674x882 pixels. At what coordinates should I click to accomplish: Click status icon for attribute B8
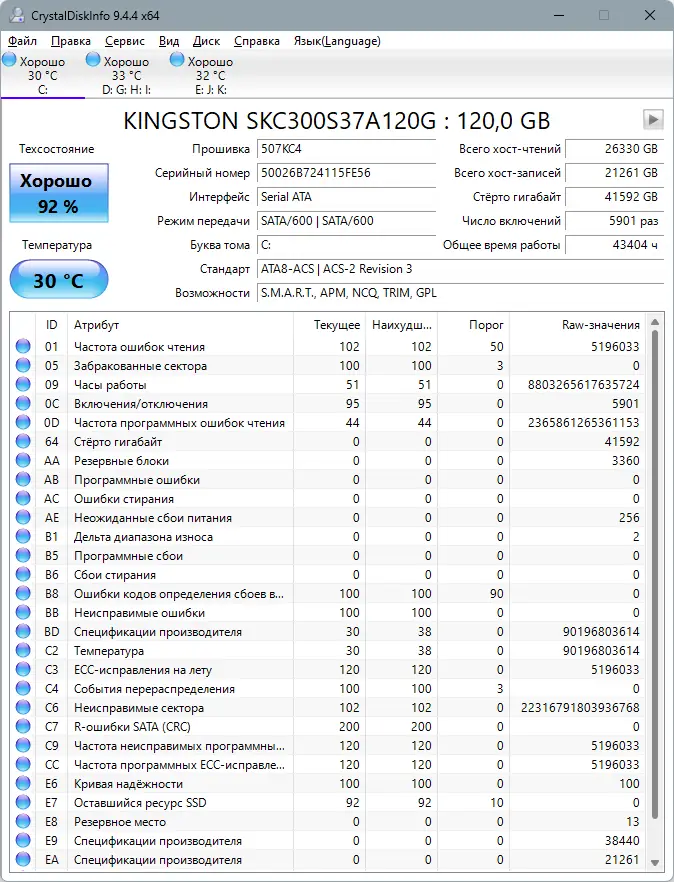(x=23, y=594)
